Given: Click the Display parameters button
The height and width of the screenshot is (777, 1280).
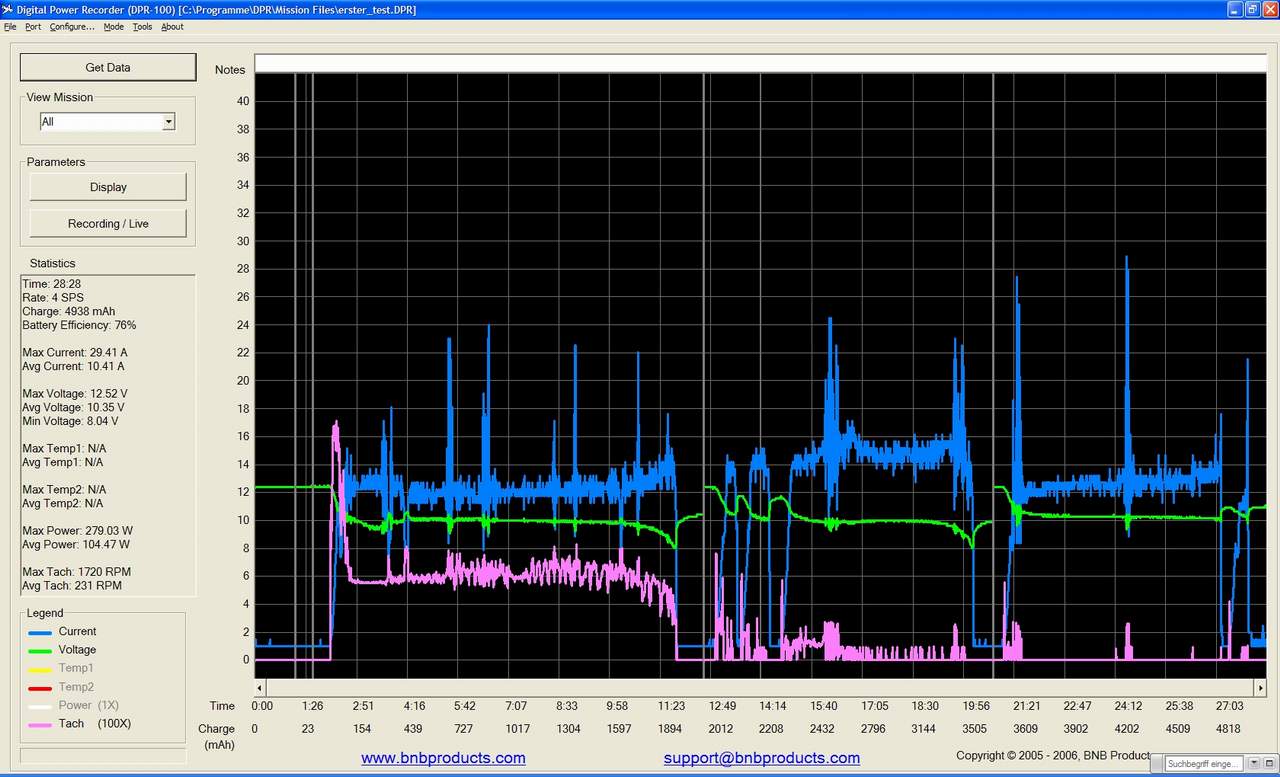Looking at the screenshot, I should pos(108,187).
